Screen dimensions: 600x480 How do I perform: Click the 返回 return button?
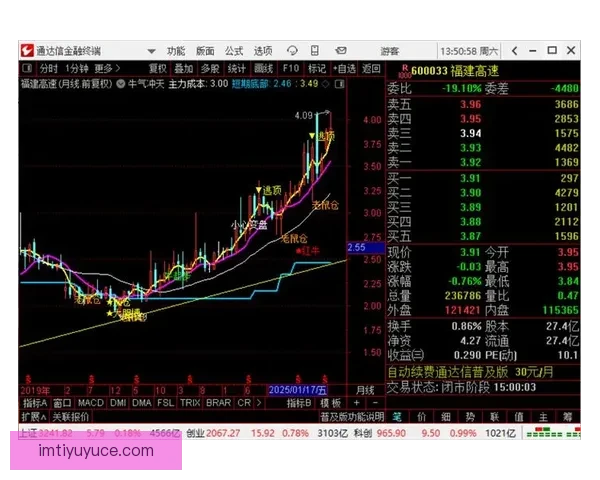371,69
